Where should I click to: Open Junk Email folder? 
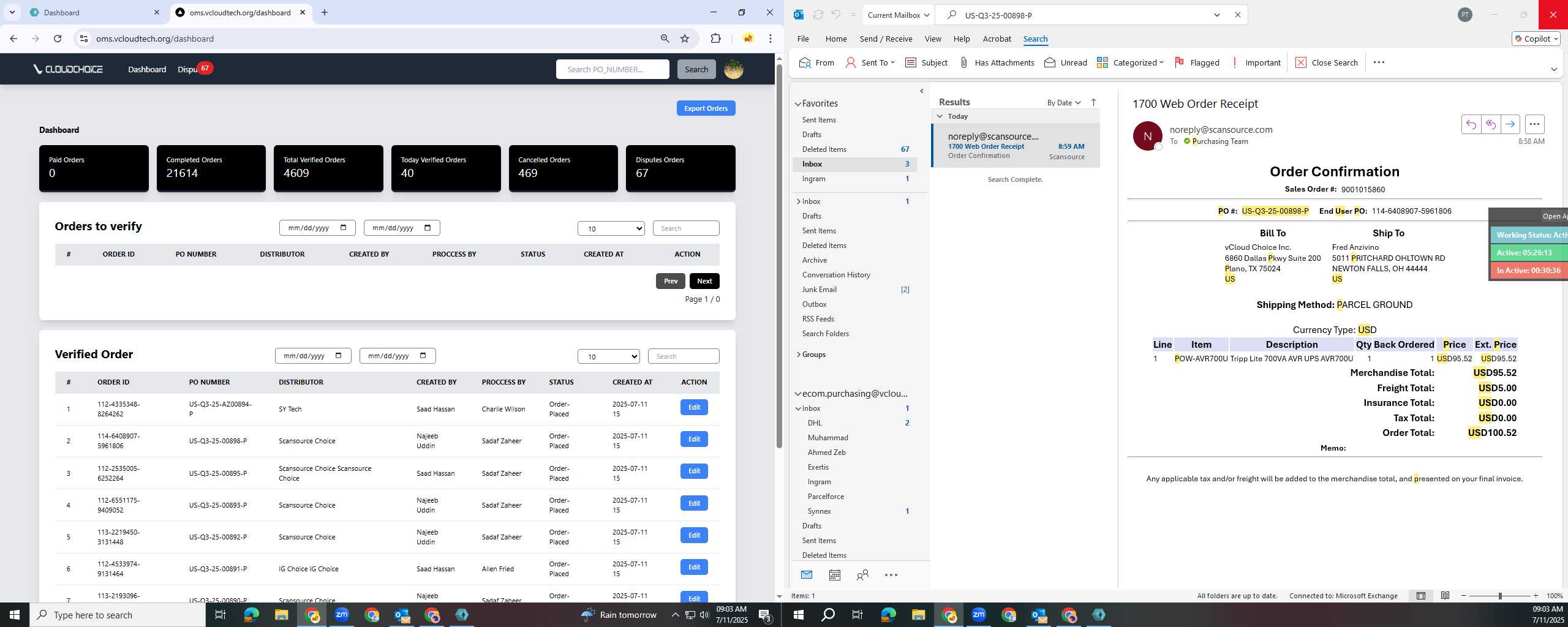pyautogui.click(x=854, y=290)
